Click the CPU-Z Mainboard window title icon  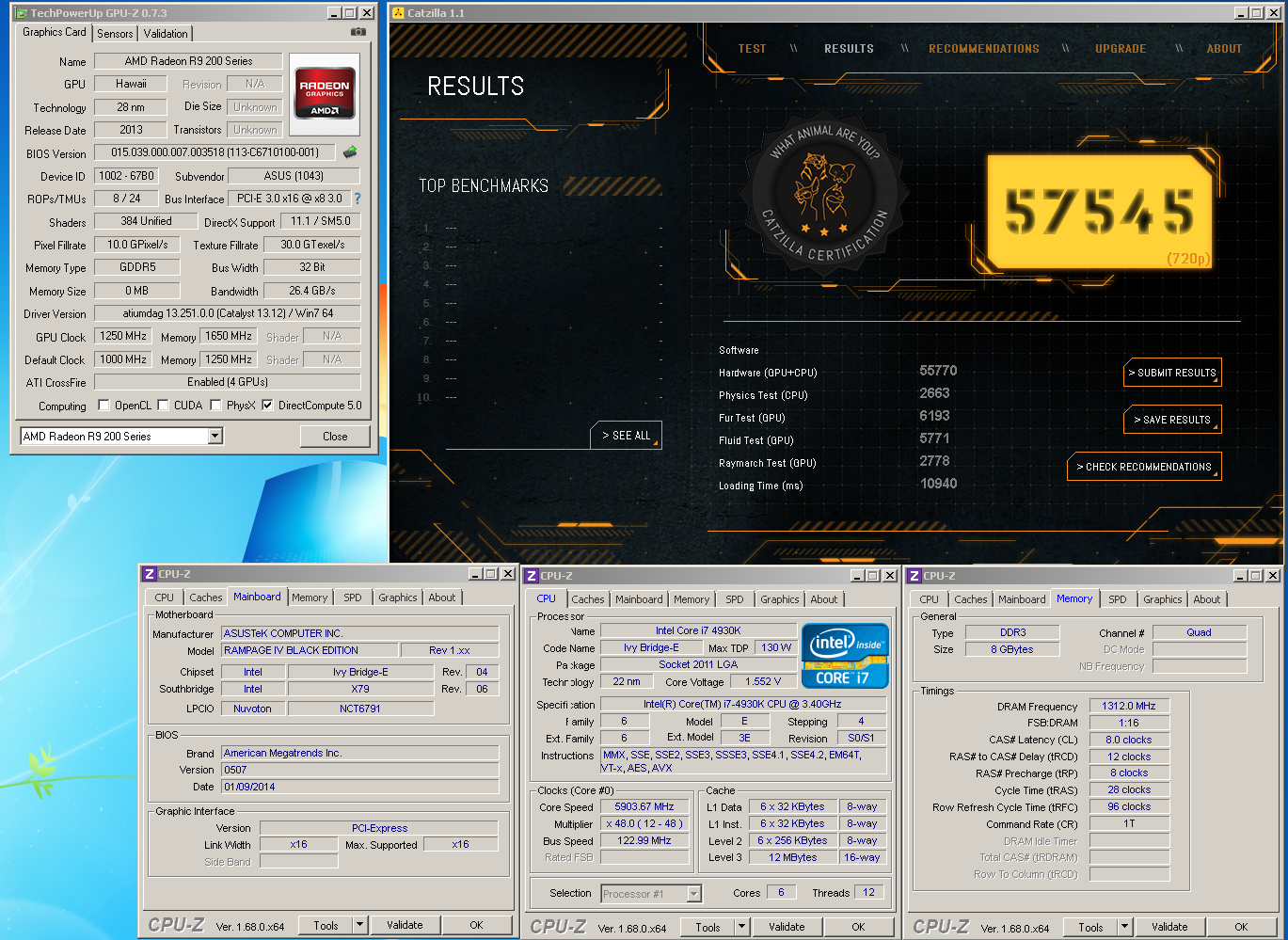(149, 574)
